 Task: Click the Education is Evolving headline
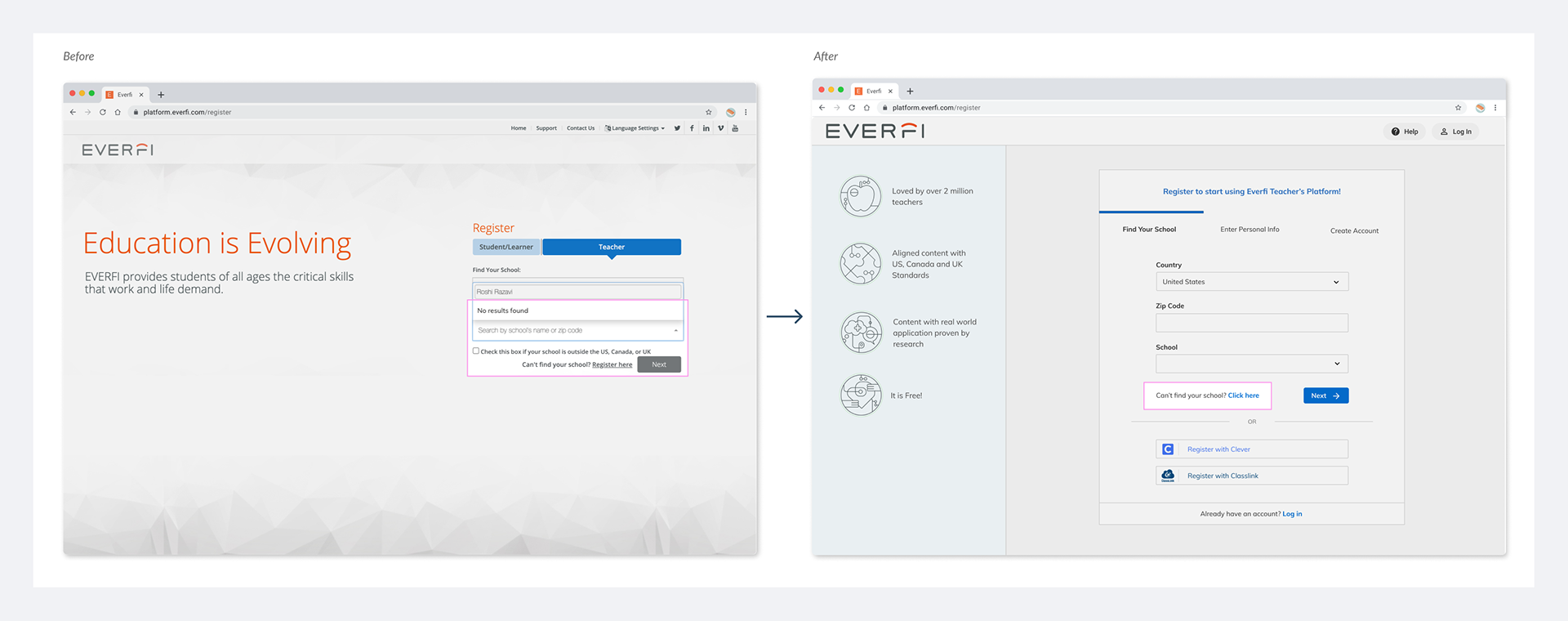[x=217, y=243]
